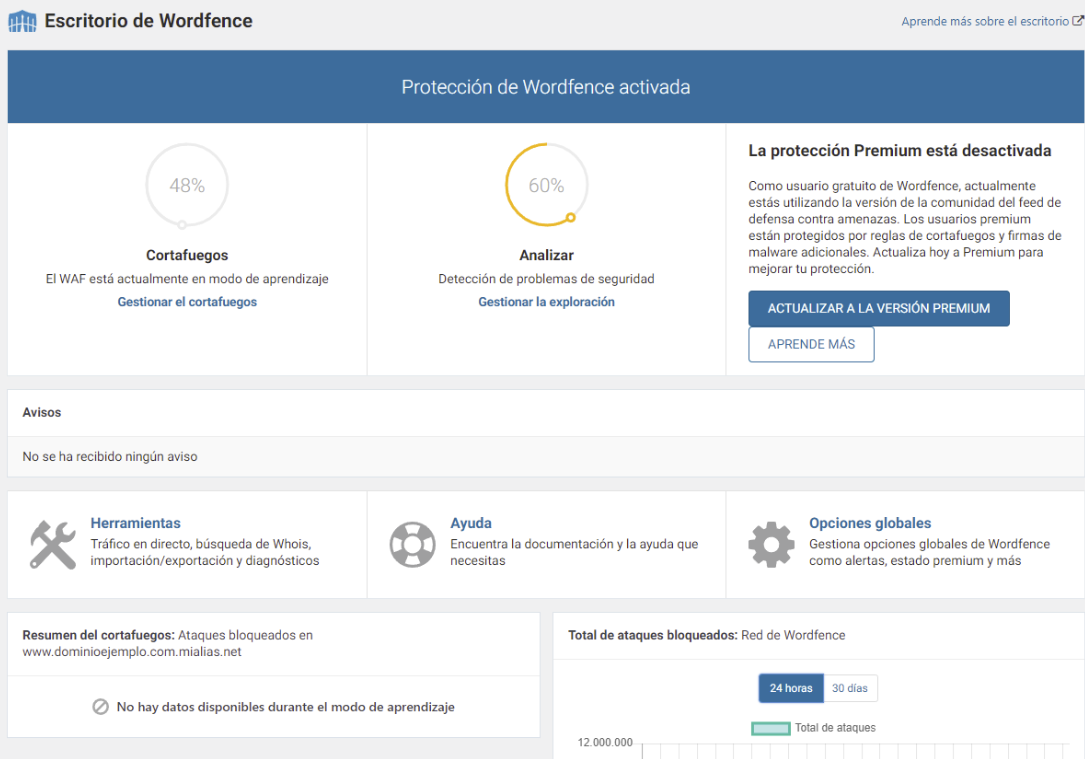This screenshot has height=759, width=1085.
Task: Click the Analizar heading
Action: (x=546, y=255)
